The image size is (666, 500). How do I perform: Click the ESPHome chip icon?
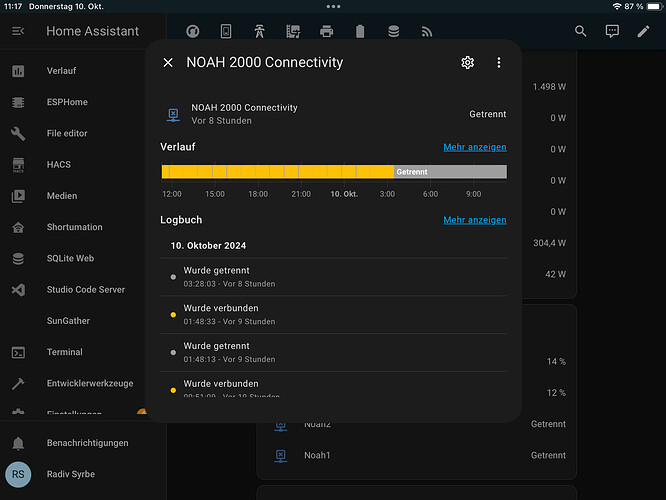point(18,102)
